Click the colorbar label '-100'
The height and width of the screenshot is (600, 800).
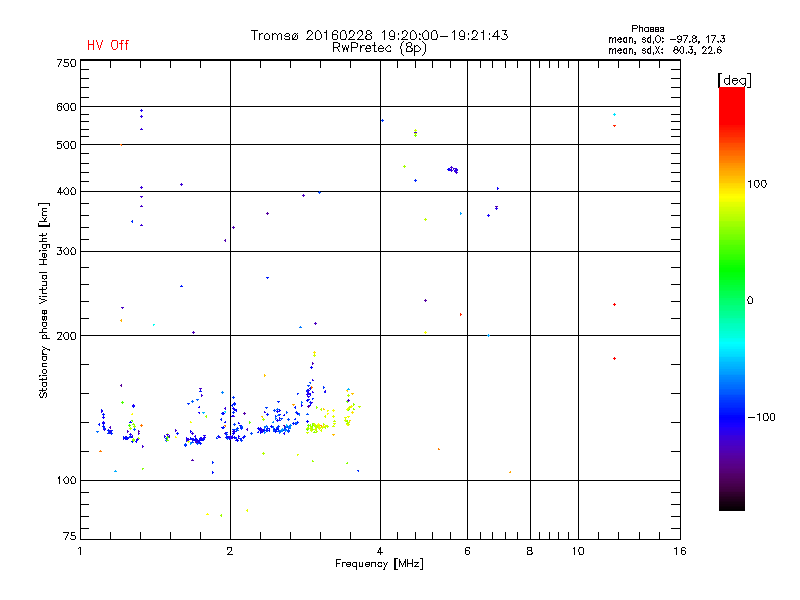[x=761, y=417]
